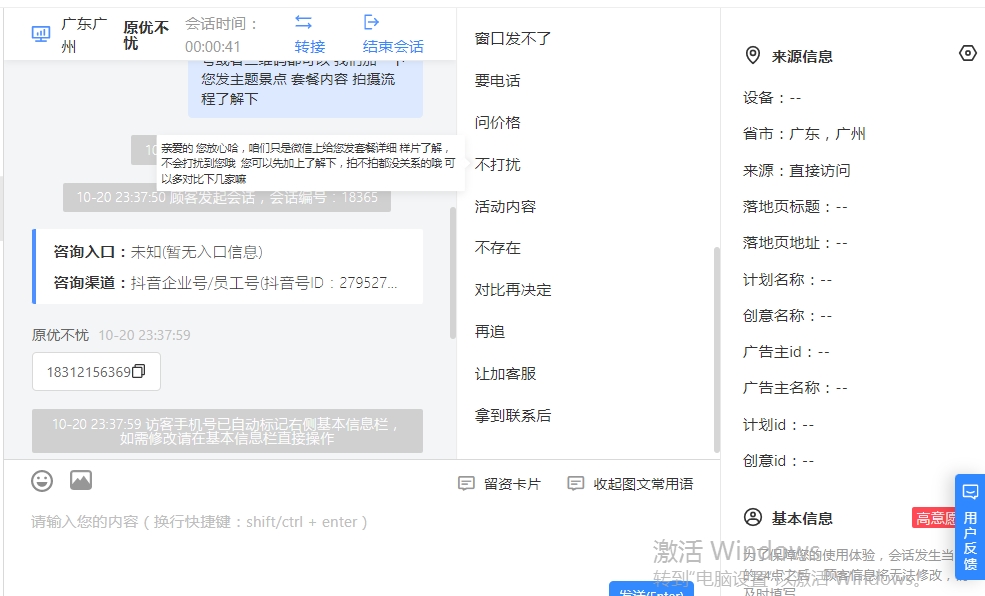Click the 省市：广东，广州 row
The height and width of the screenshot is (596, 985).
tap(804, 134)
